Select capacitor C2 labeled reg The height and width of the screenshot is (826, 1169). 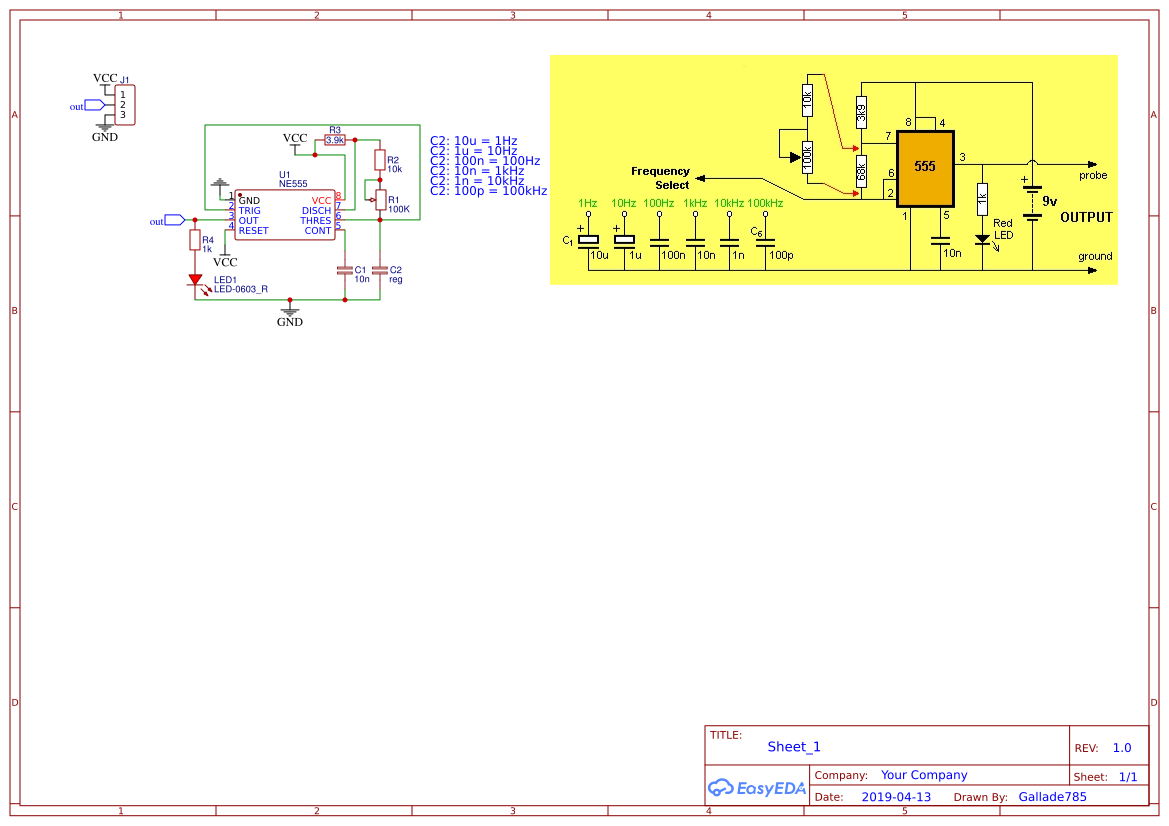pos(381,270)
